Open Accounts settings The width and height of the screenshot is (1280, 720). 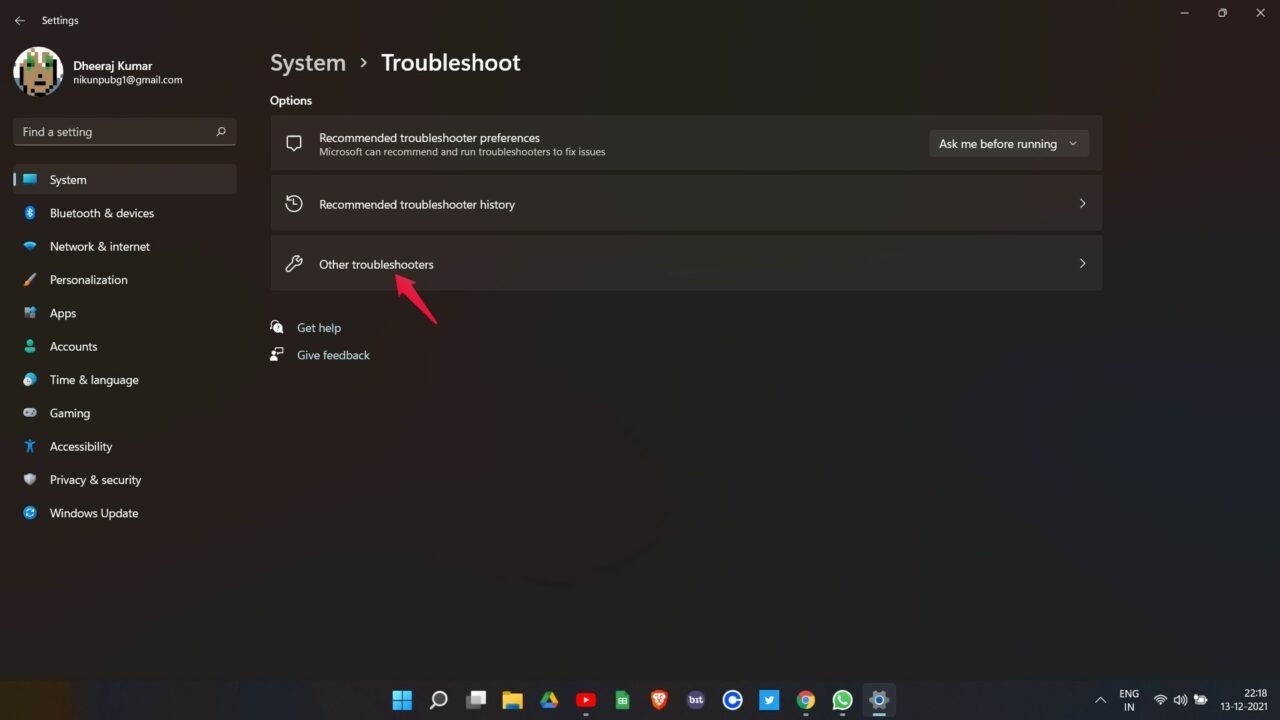(125, 346)
